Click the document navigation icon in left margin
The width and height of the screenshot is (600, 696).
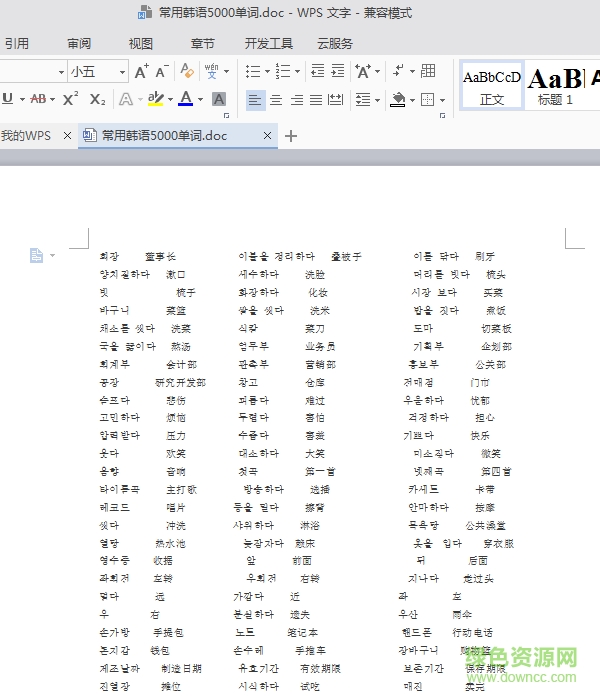[x=36, y=255]
